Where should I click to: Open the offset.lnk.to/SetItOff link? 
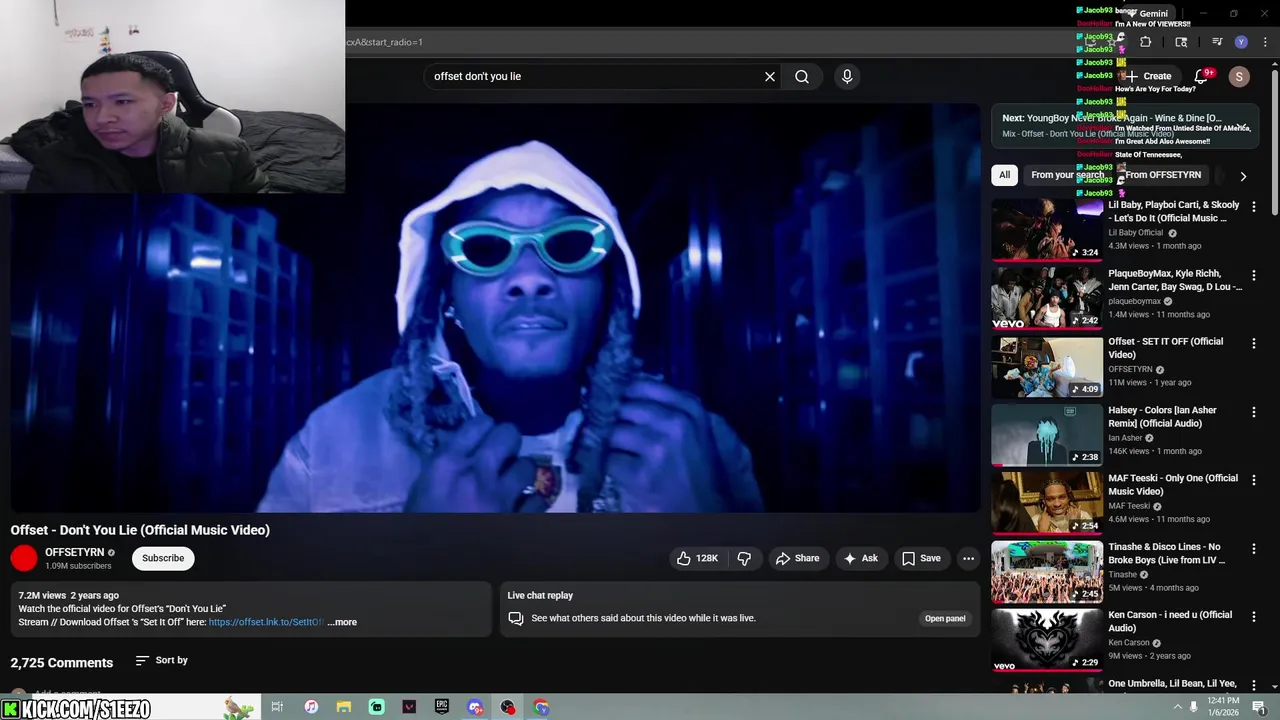(x=266, y=622)
